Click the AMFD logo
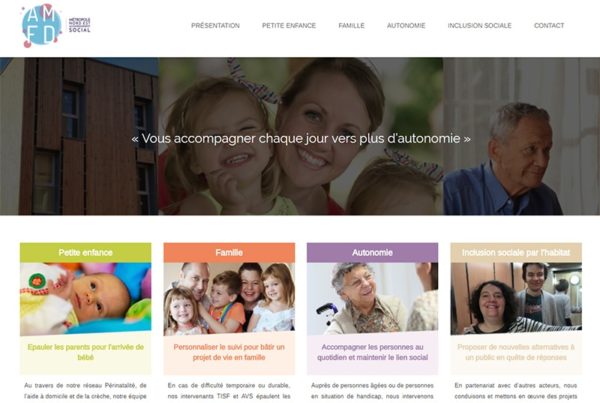The image size is (600, 403). (56, 26)
